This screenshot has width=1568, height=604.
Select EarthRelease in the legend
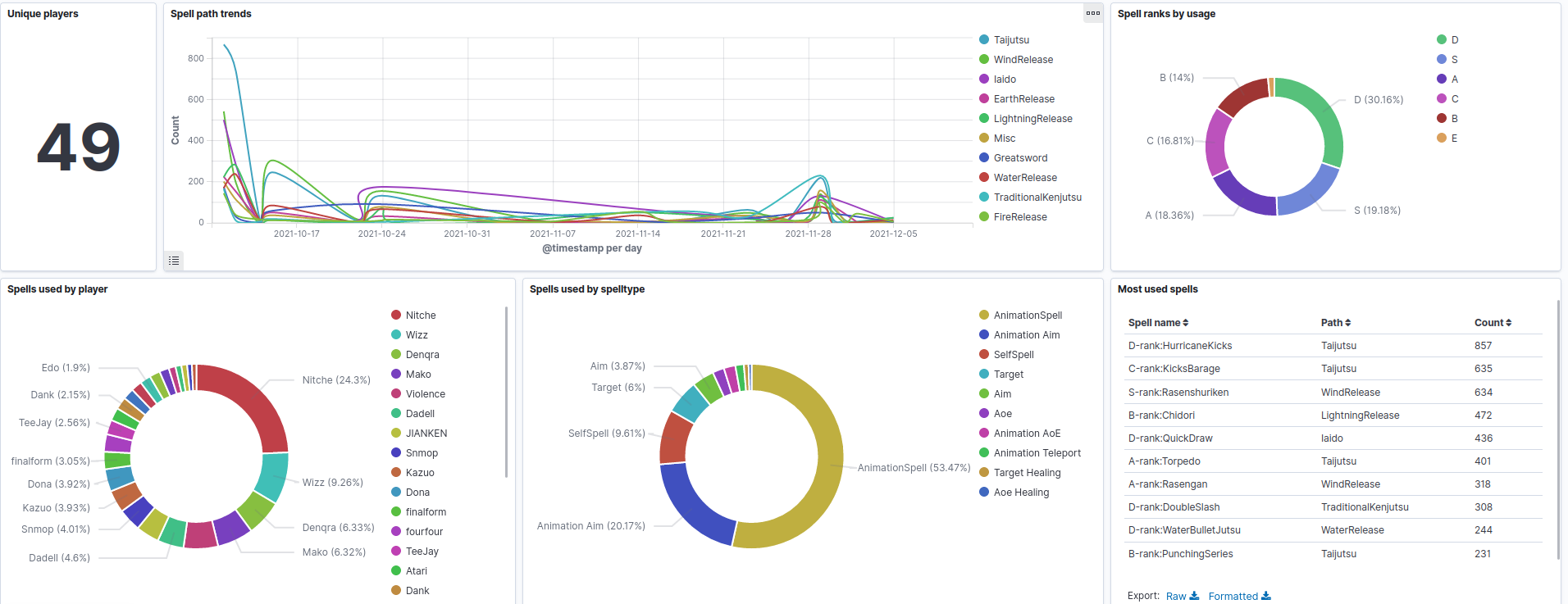tap(1024, 99)
